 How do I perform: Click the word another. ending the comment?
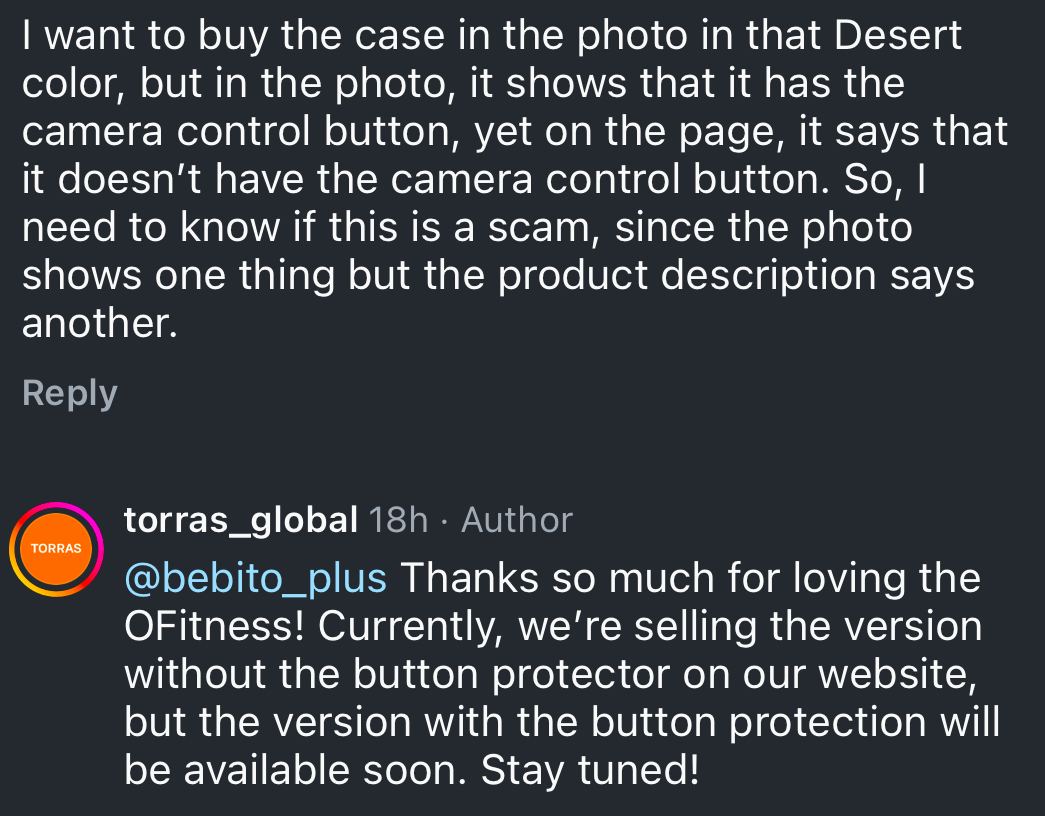tap(99, 324)
